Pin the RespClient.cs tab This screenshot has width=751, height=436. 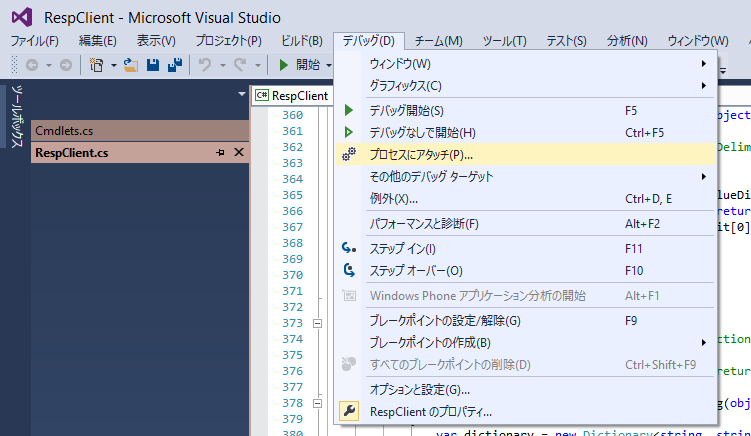coord(220,153)
